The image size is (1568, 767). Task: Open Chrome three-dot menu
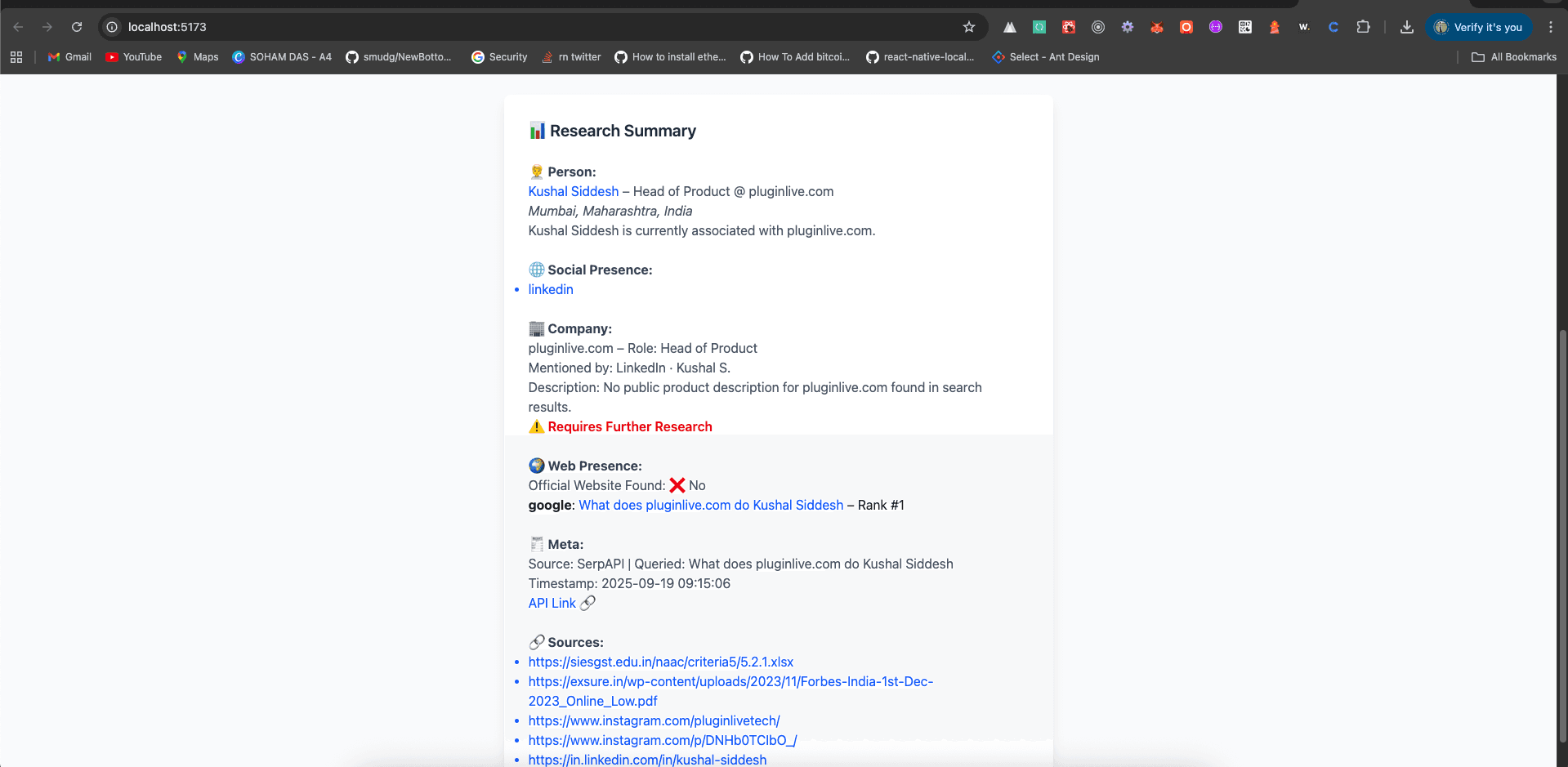[1551, 27]
